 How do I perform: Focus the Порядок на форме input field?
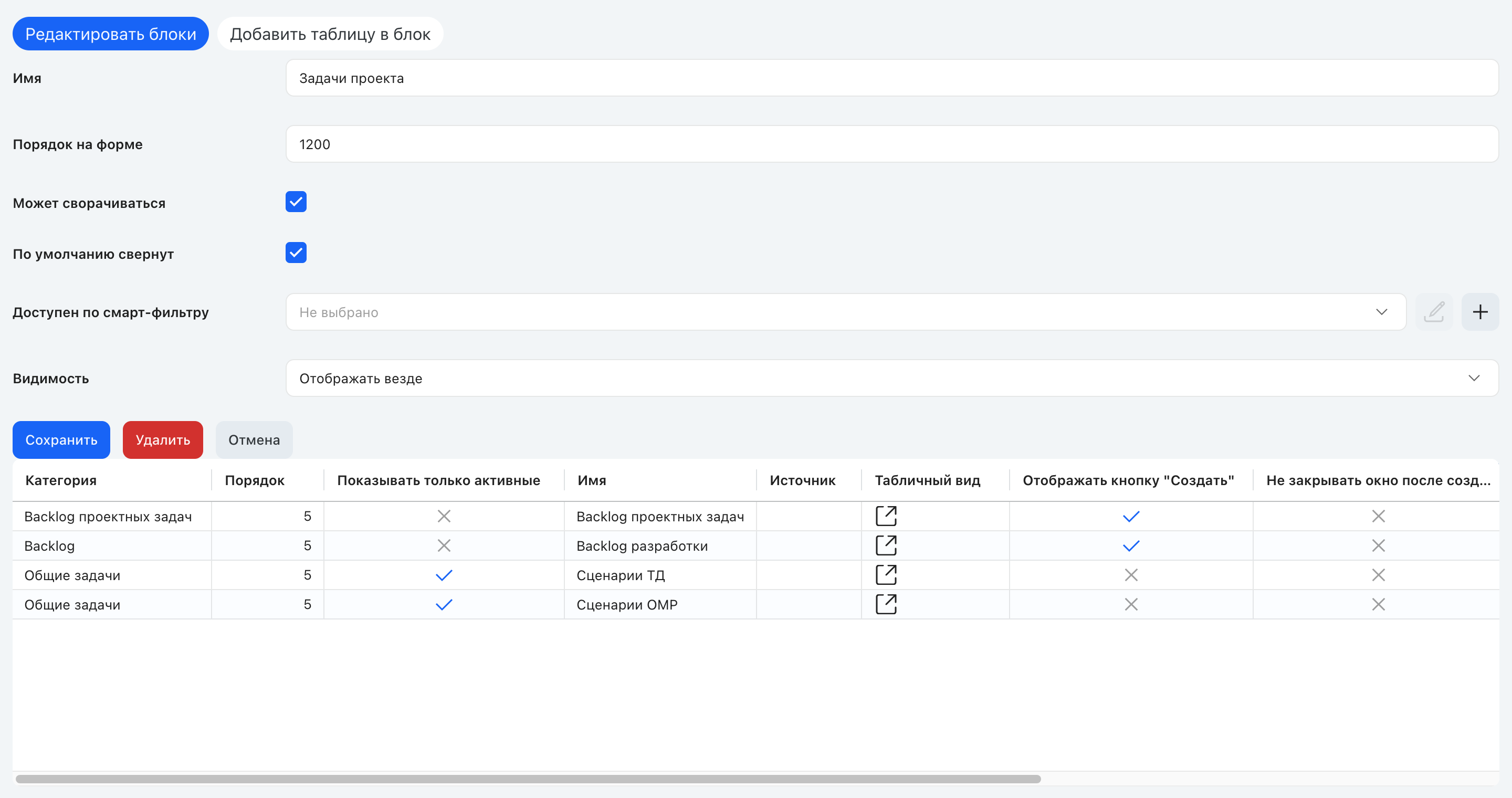pos(891,144)
